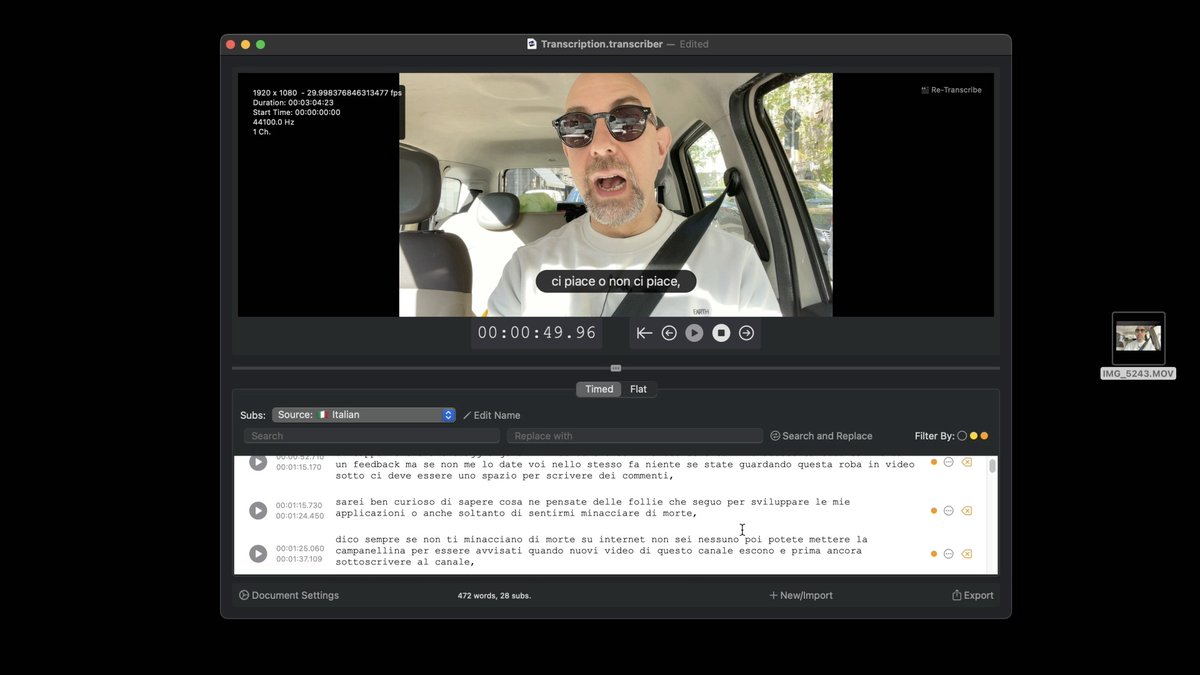
Task: Play subtitle ending at 00:01:15.170
Action: tap(258, 462)
